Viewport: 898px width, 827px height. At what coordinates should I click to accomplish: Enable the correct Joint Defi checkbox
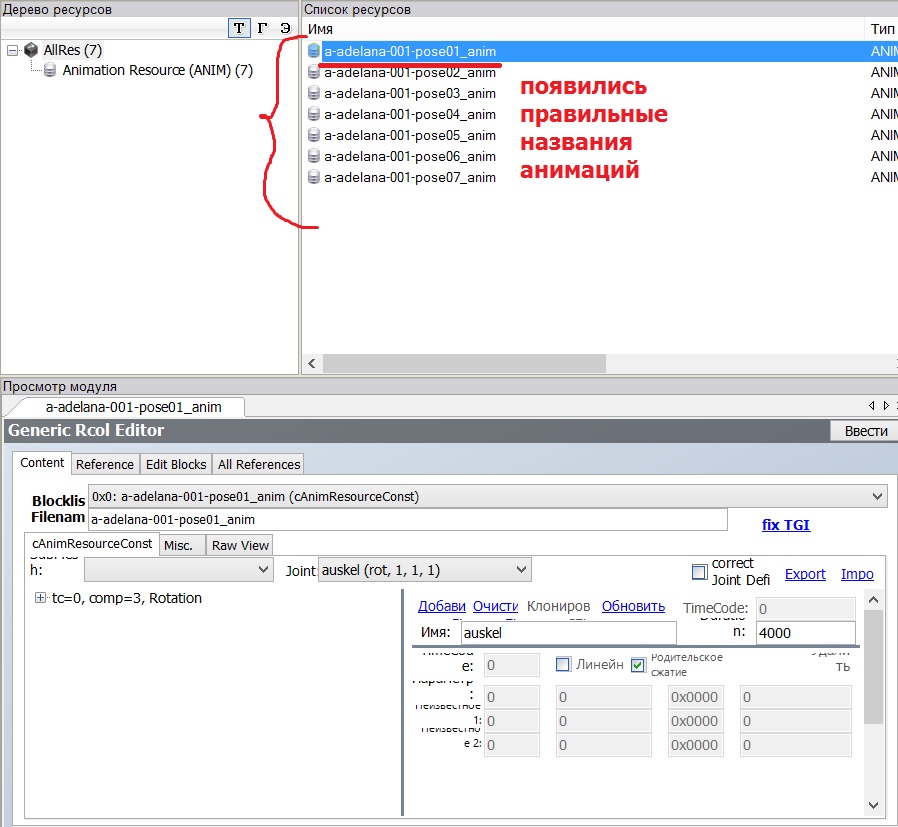pyautogui.click(x=699, y=572)
